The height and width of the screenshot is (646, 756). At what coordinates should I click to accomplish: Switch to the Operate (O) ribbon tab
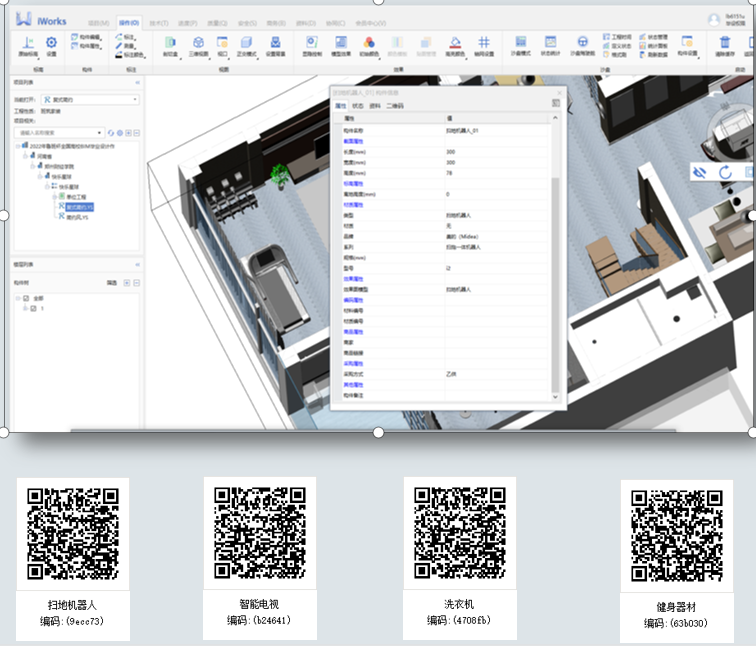pyautogui.click(x=129, y=23)
